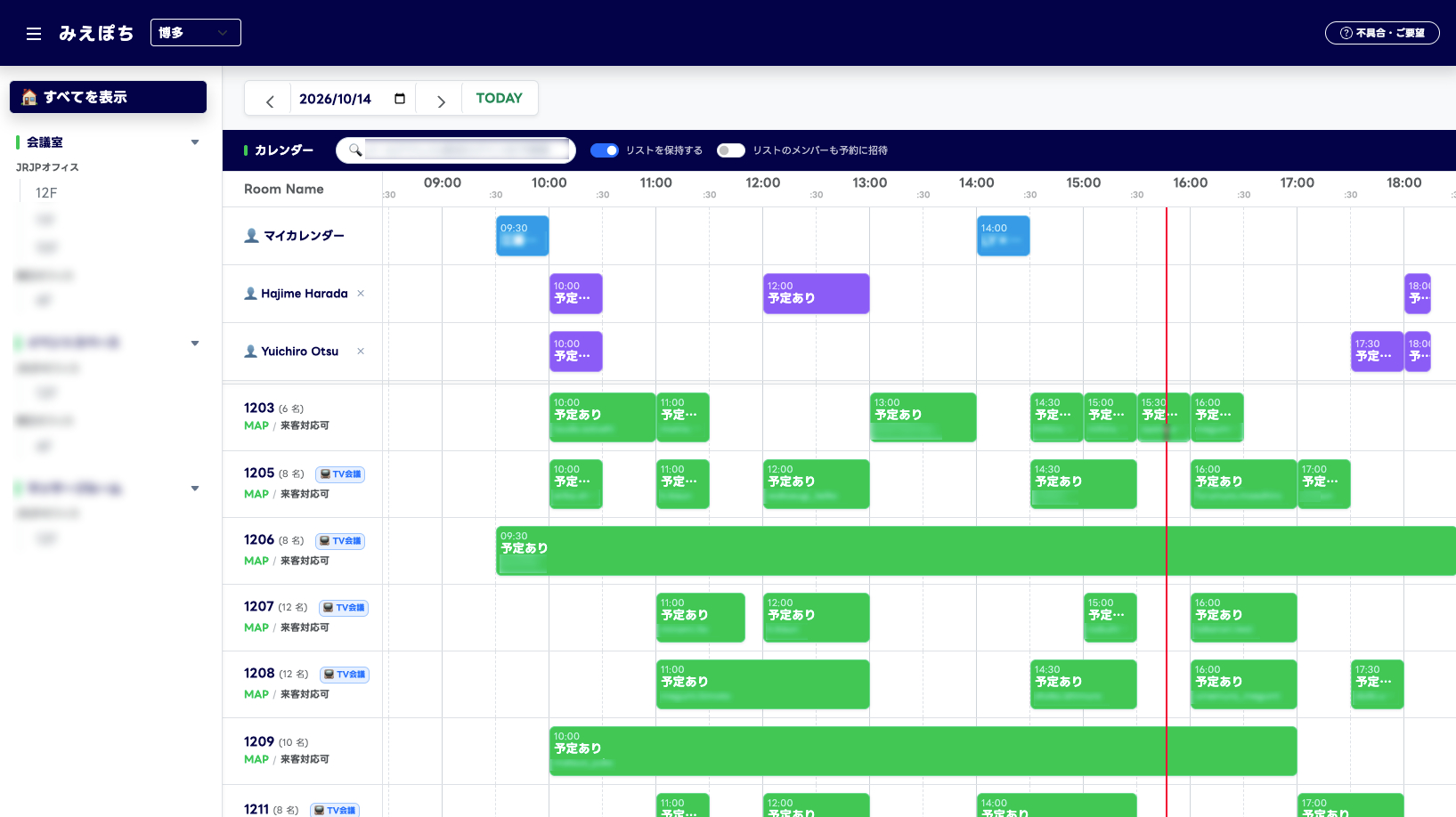Click the current time red line marker

point(1167,512)
